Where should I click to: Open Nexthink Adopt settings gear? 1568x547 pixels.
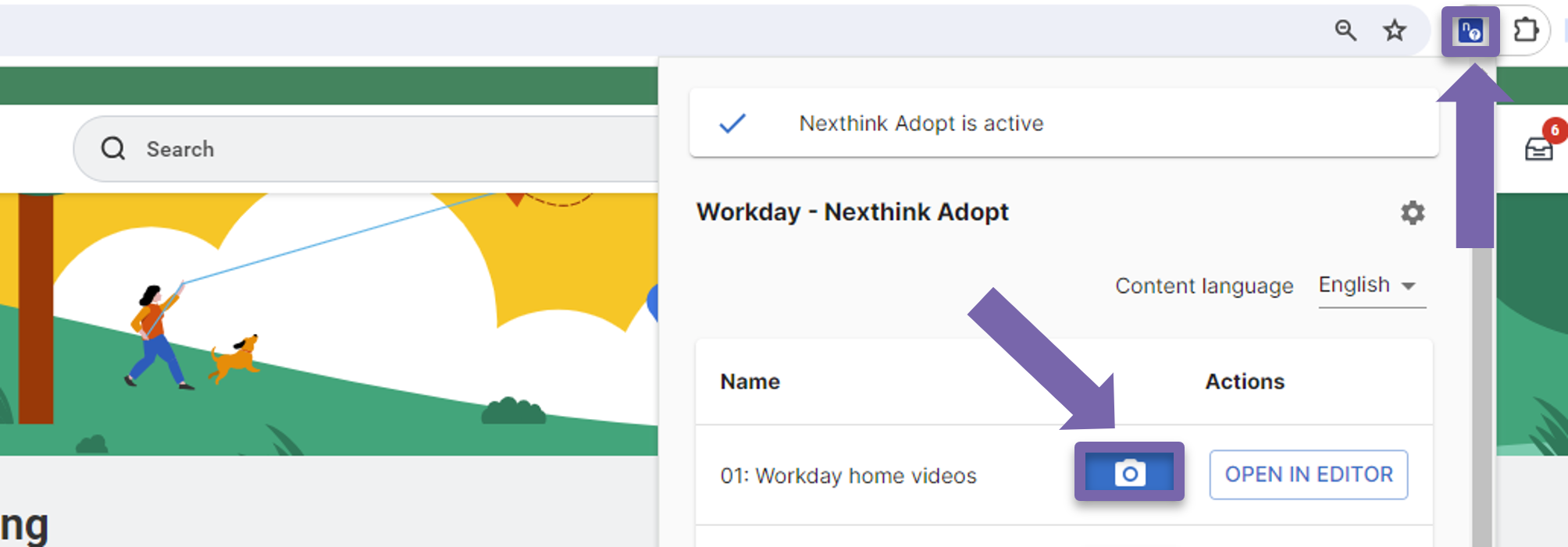point(1412,212)
